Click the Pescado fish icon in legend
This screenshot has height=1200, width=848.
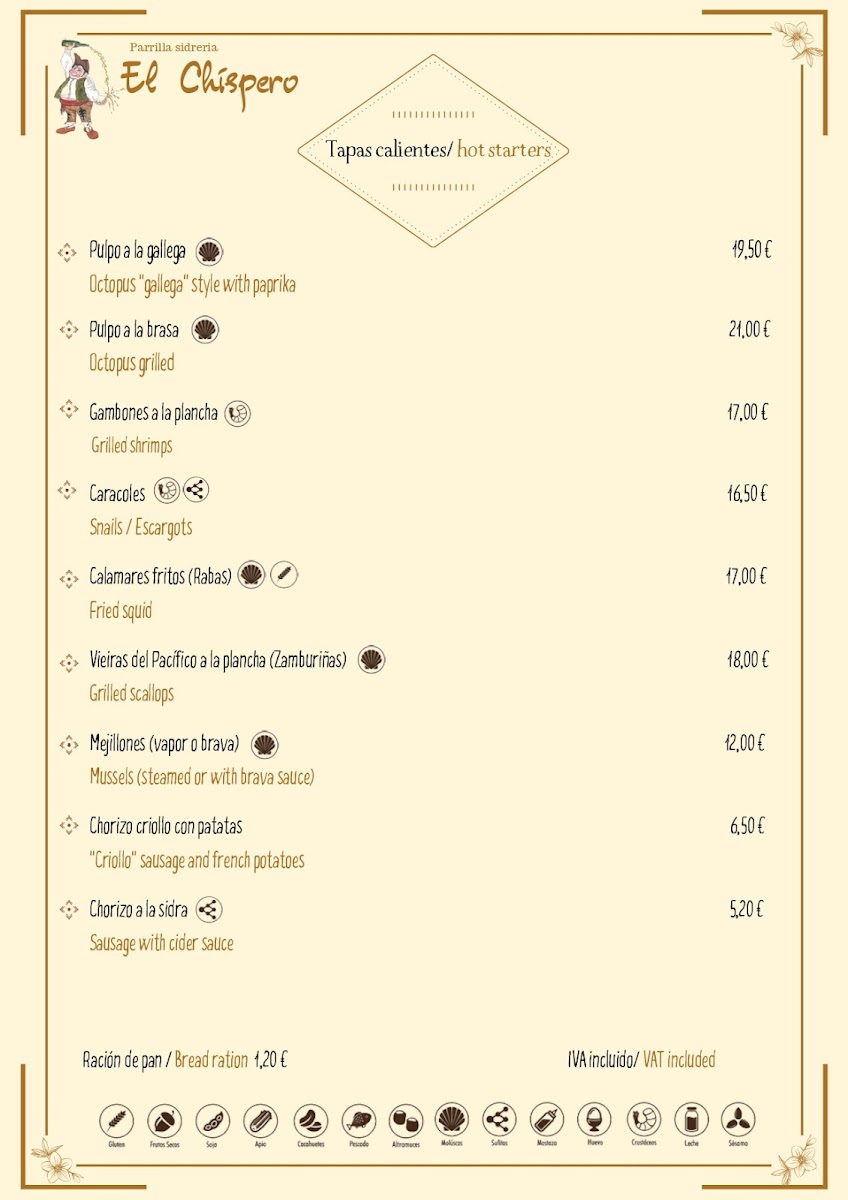(x=359, y=1120)
